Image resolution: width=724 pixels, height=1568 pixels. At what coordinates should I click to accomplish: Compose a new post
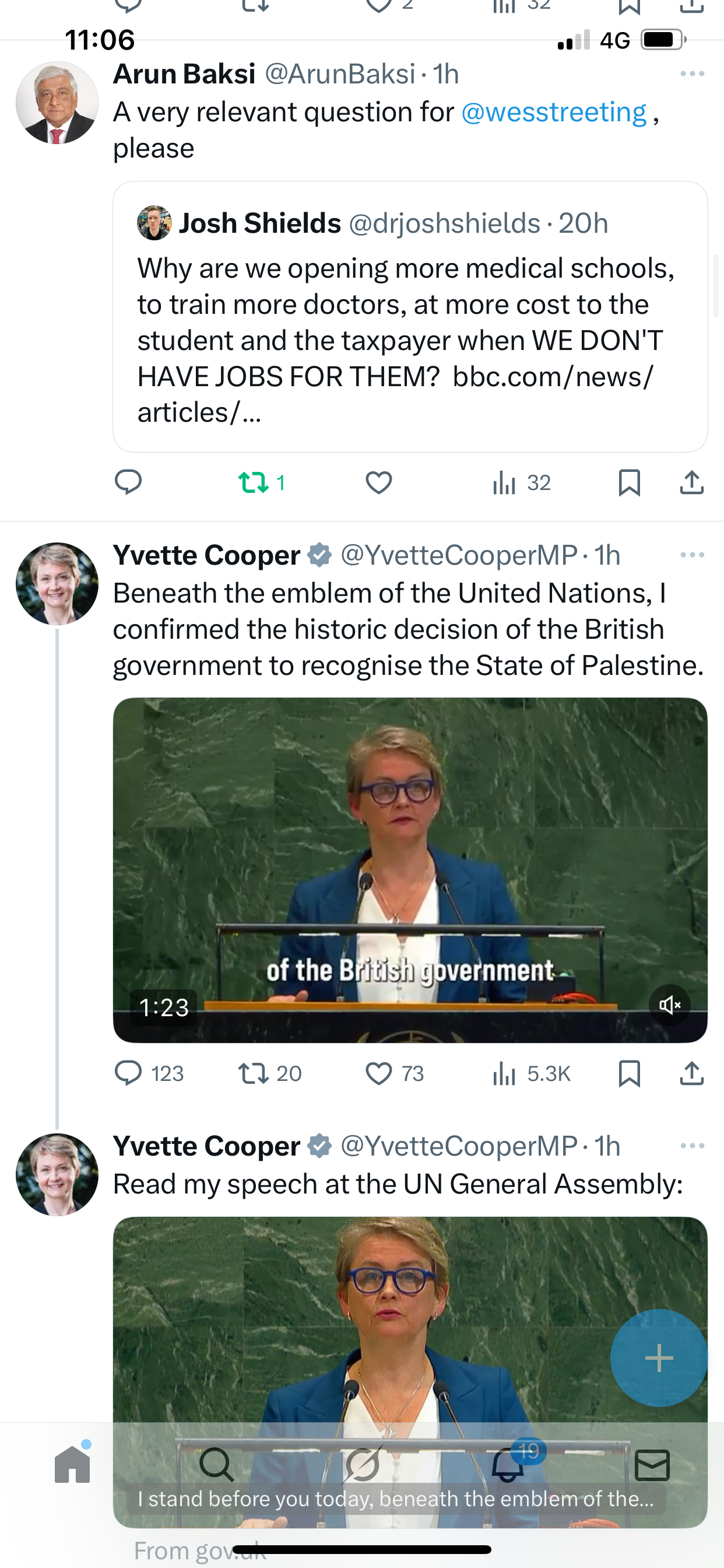point(659,1358)
